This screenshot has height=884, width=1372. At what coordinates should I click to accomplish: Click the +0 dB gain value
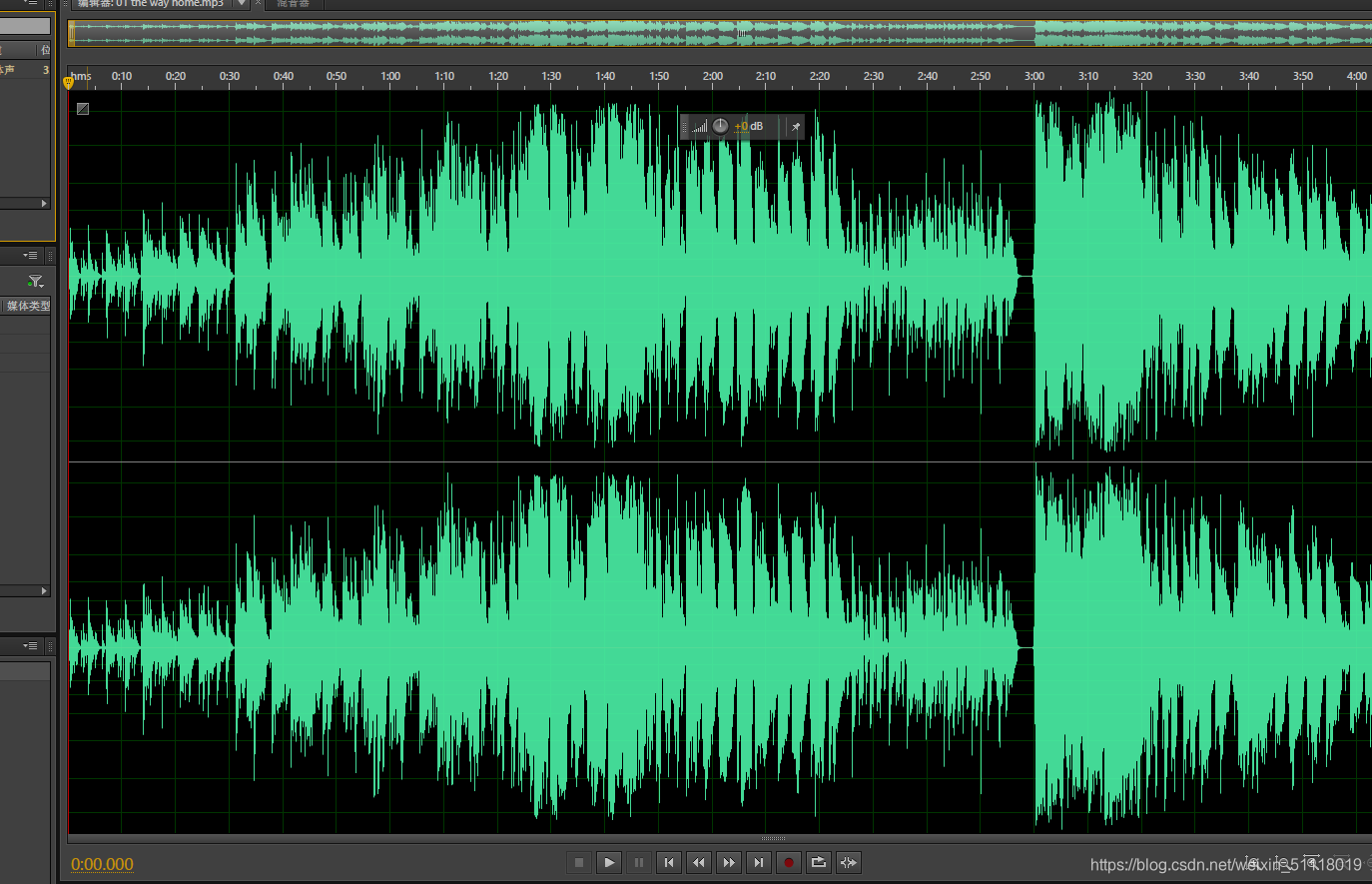click(x=749, y=126)
